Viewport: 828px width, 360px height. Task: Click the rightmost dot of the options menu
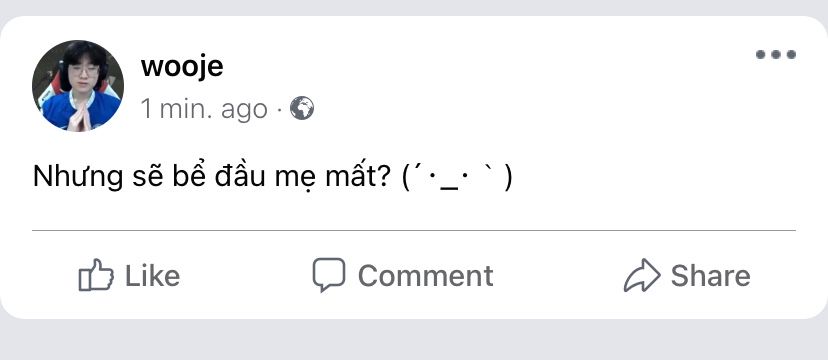(x=791, y=54)
